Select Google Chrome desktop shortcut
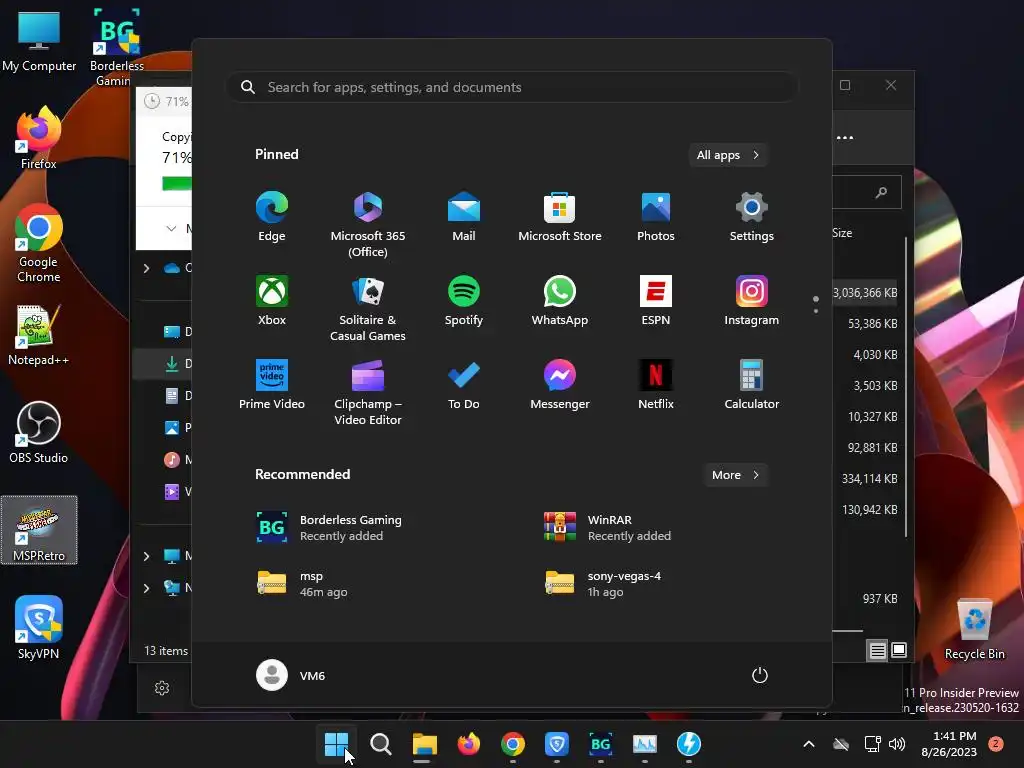Viewport: 1024px width, 768px height. coord(39,243)
